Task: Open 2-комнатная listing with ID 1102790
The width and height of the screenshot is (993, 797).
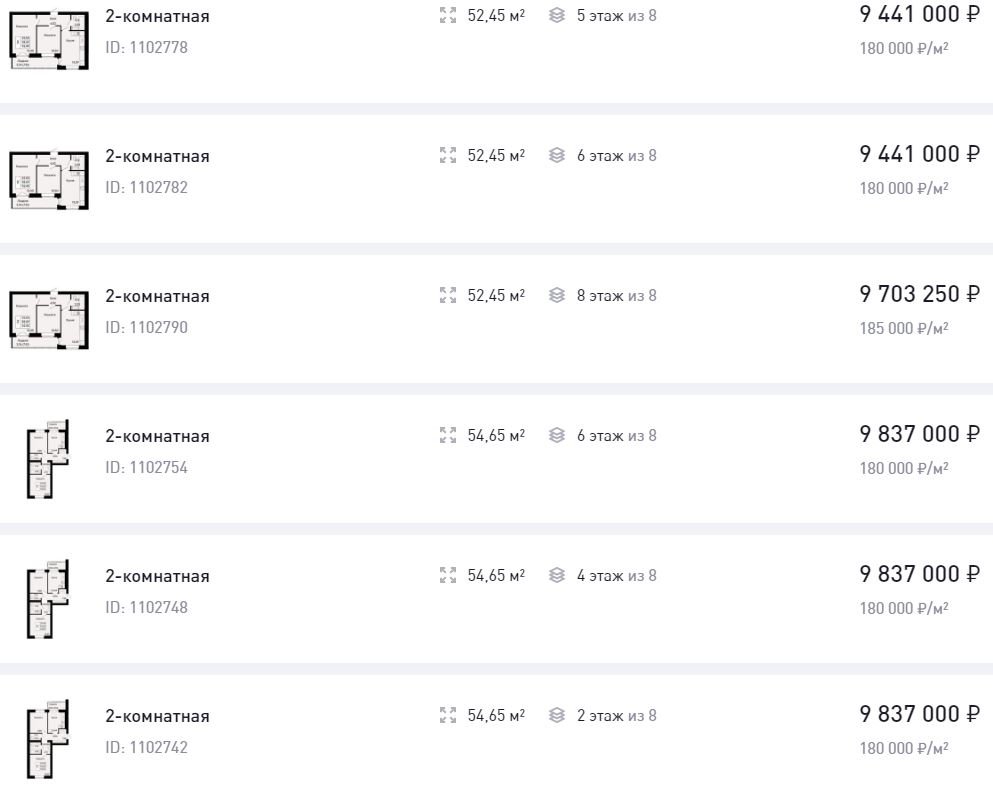Action: point(157,296)
